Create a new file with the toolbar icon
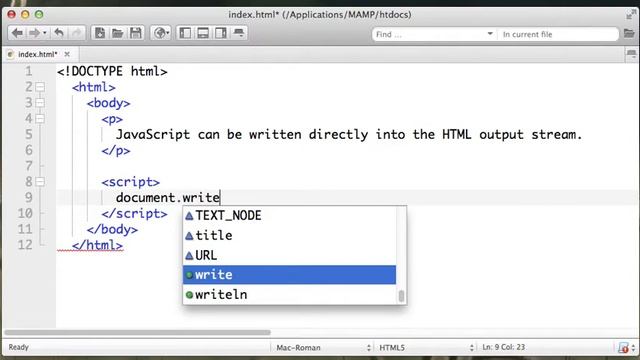This screenshot has width=640, height=360. (x=100, y=33)
